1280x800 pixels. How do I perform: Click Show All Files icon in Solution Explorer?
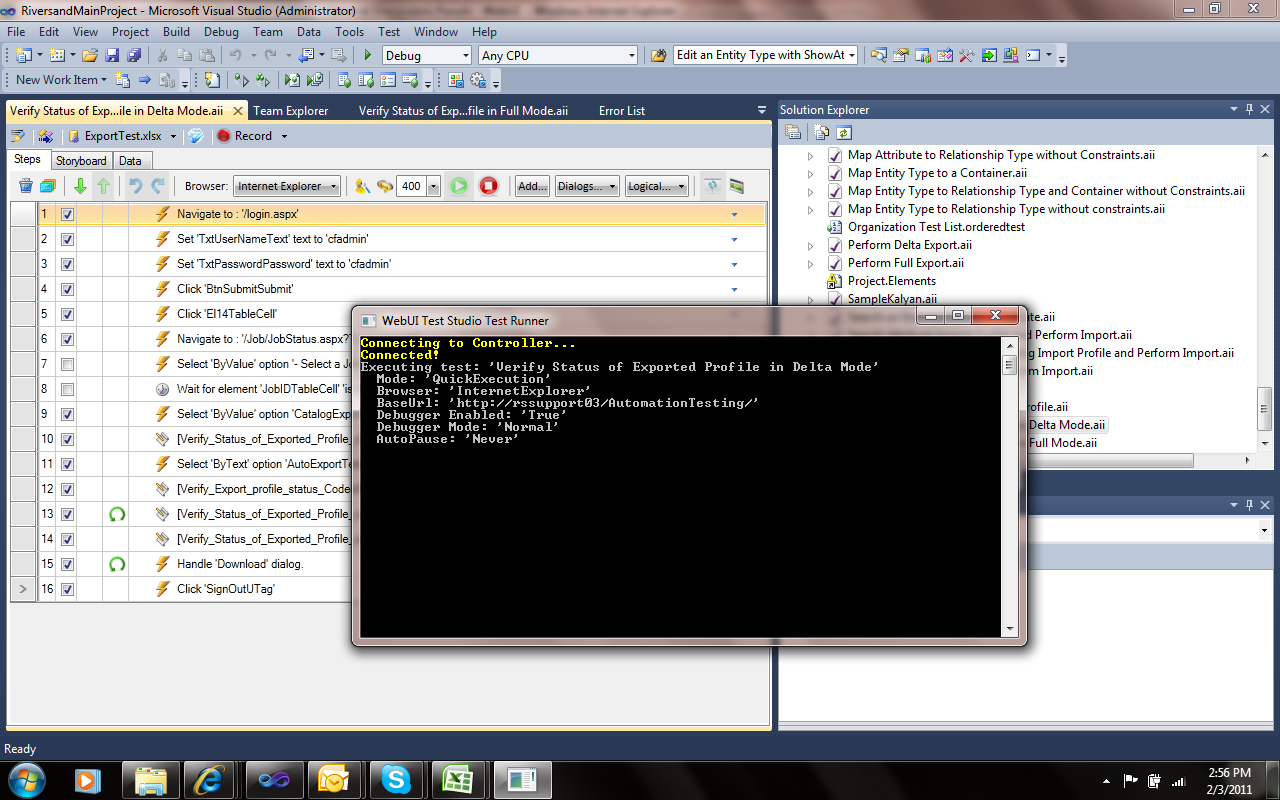pyautogui.click(x=821, y=132)
